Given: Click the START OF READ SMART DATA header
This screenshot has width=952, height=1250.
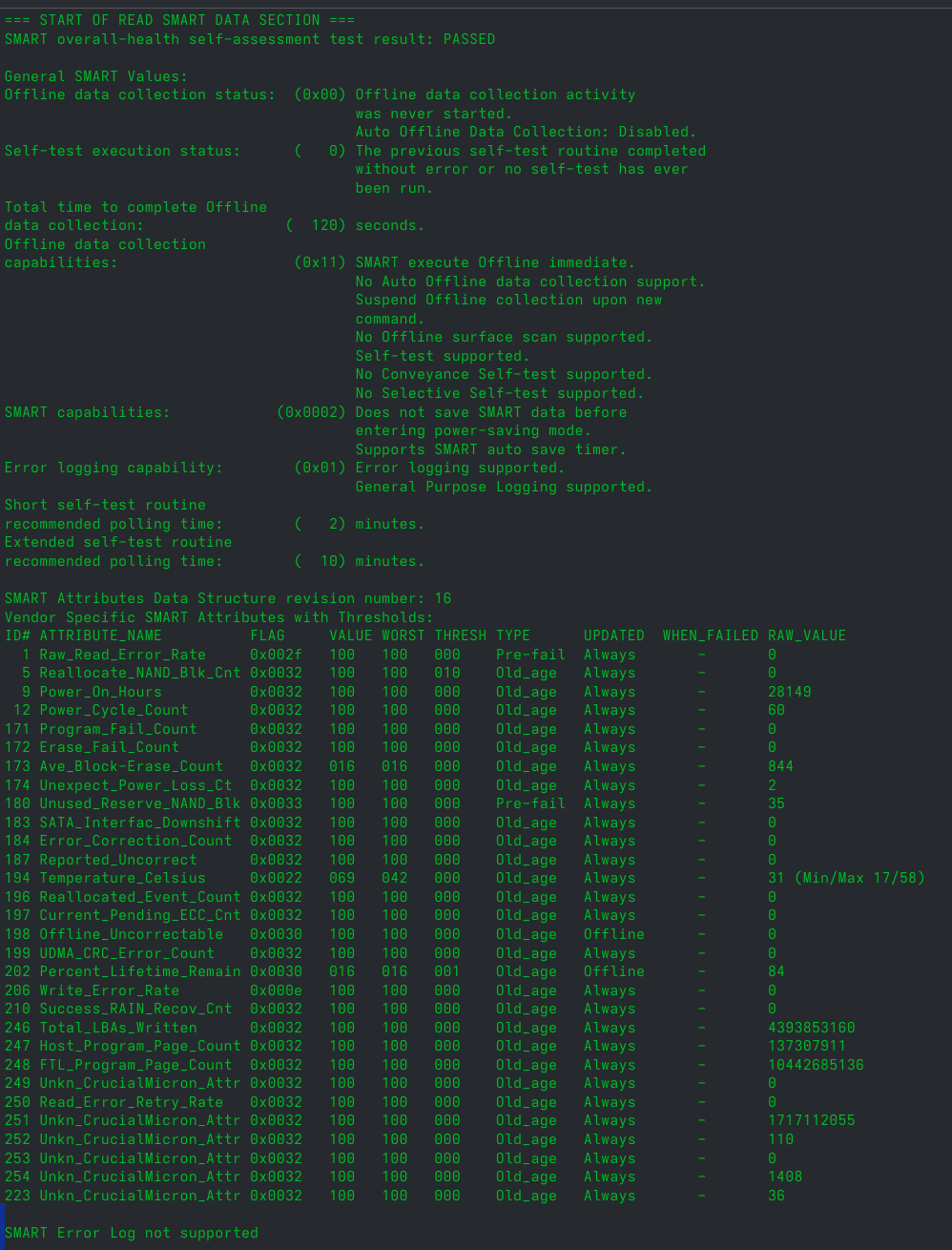Looking at the screenshot, I should click(179, 20).
